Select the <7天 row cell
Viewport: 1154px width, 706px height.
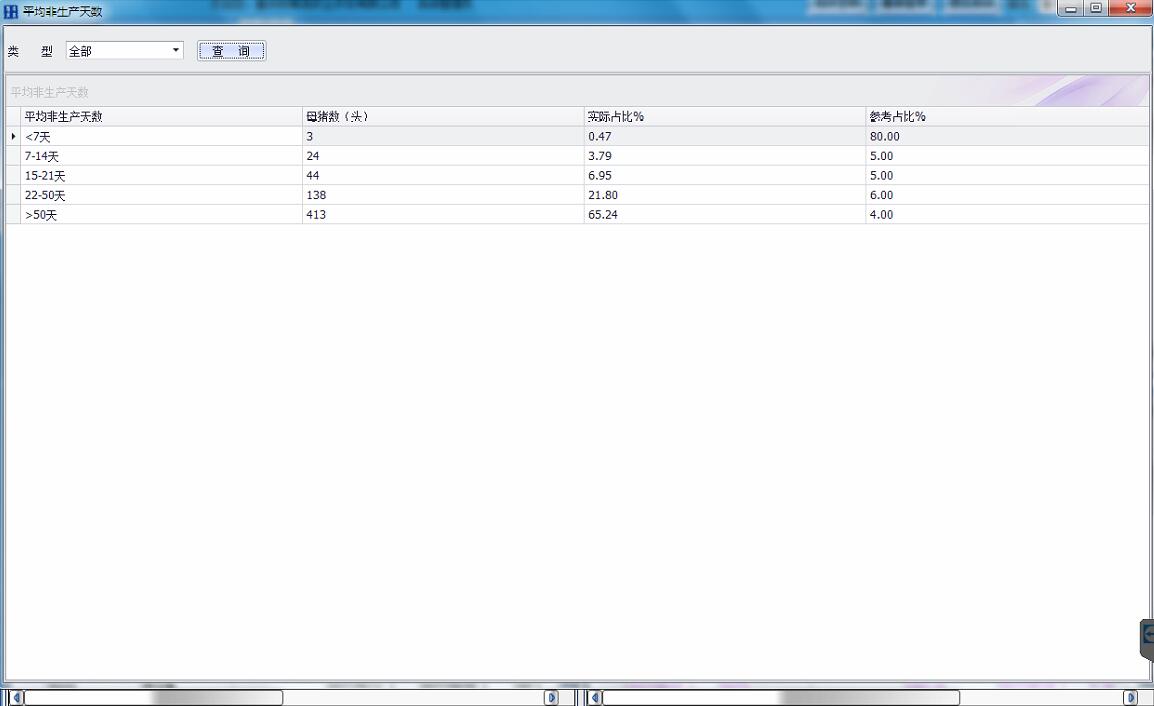161,136
